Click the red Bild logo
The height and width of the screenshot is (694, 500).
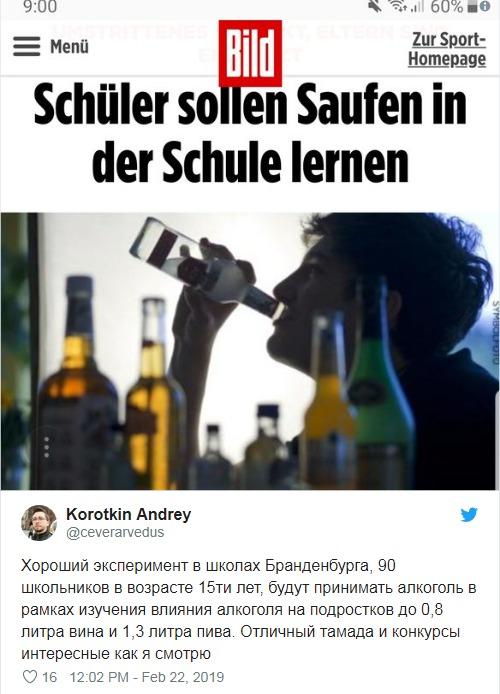click(x=250, y=54)
